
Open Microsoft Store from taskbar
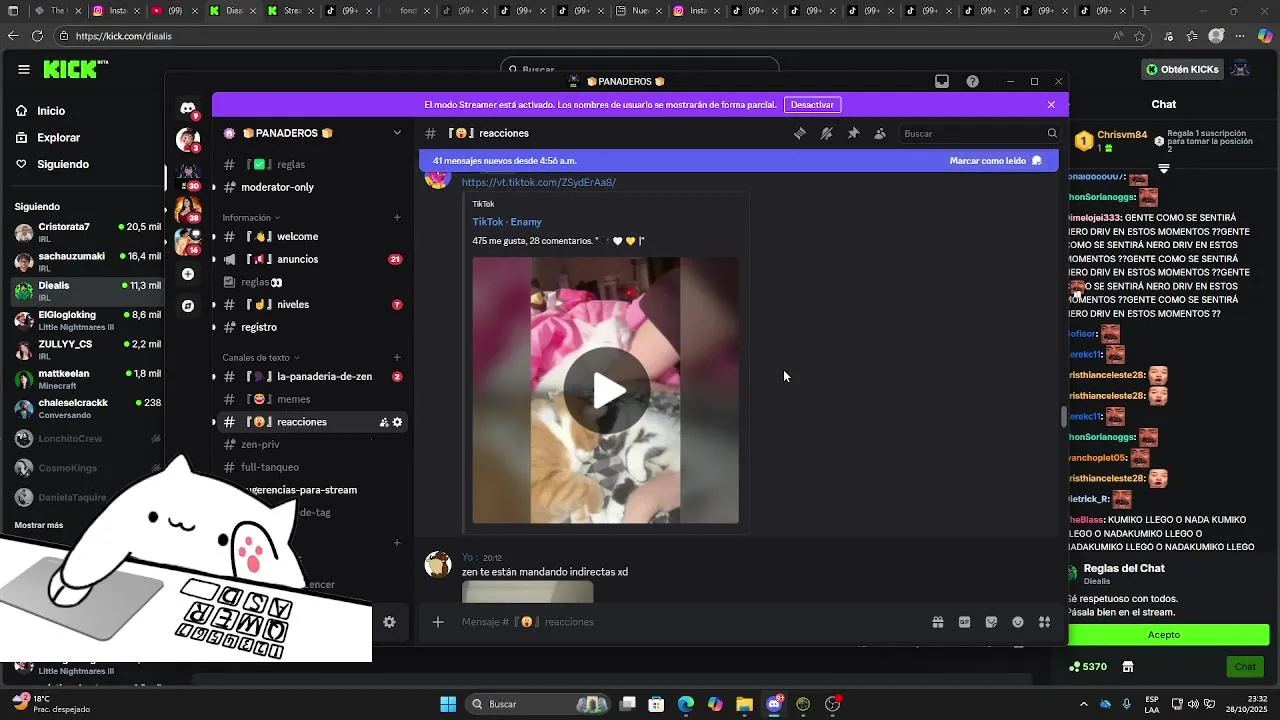(656, 704)
